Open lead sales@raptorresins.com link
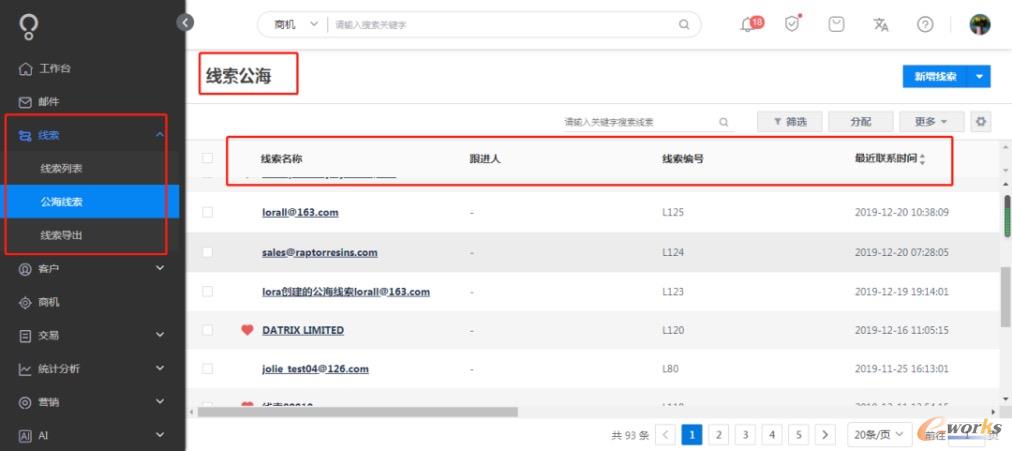This screenshot has width=1012, height=451. (319, 252)
